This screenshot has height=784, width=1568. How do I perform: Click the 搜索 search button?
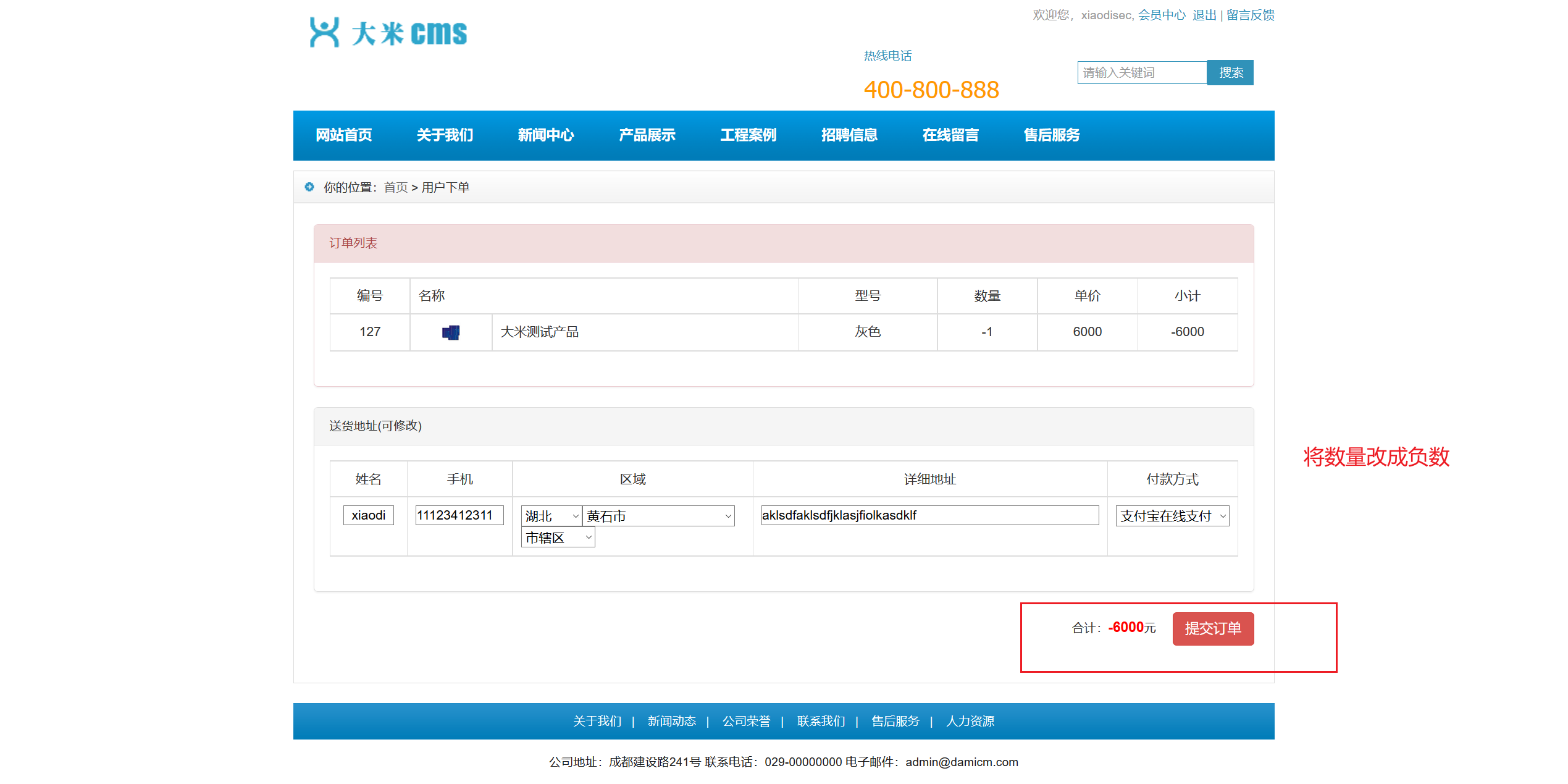pos(1230,73)
